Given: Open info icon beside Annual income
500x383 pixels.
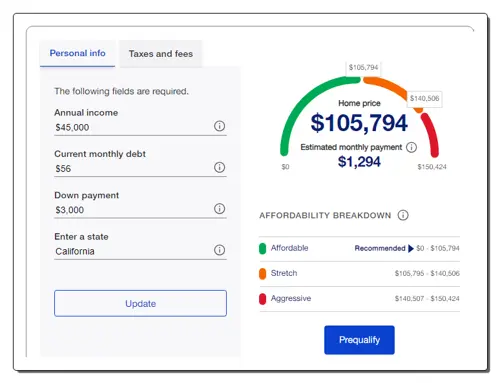Looking at the screenshot, I should click(x=219, y=126).
